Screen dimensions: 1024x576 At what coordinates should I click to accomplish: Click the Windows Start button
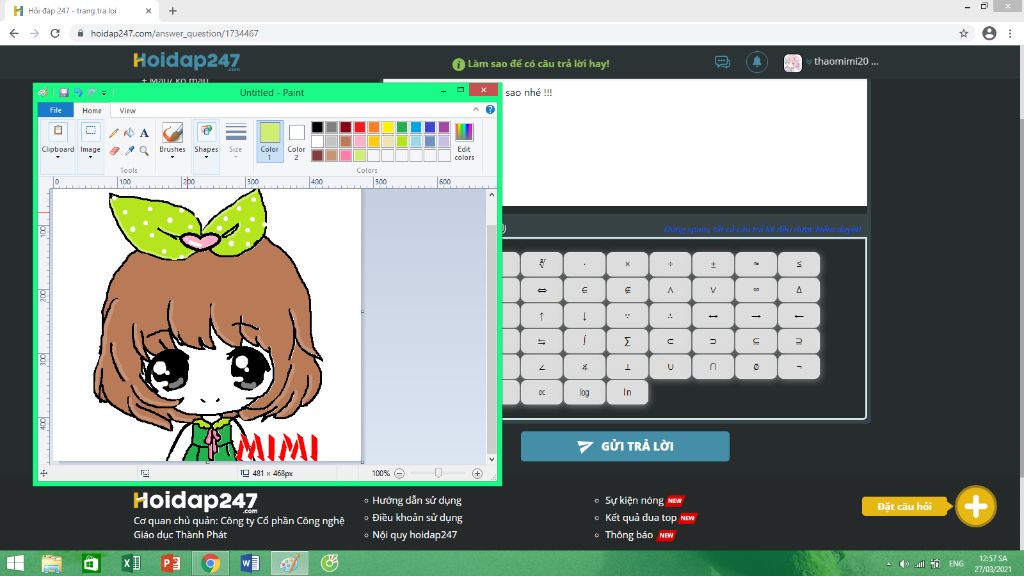(14, 563)
